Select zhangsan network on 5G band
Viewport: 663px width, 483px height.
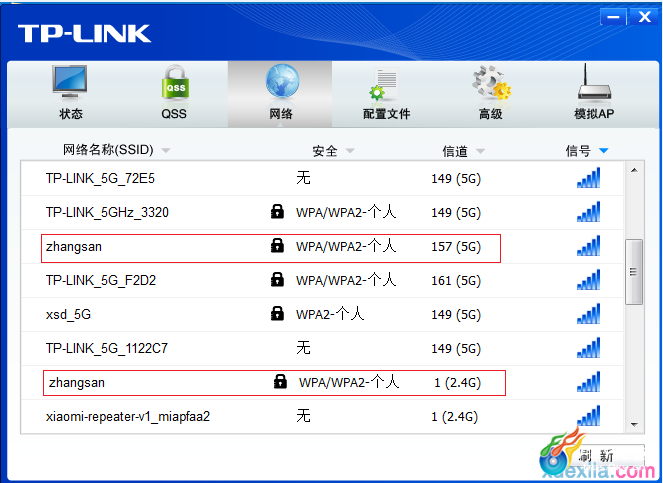click(322, 247)
